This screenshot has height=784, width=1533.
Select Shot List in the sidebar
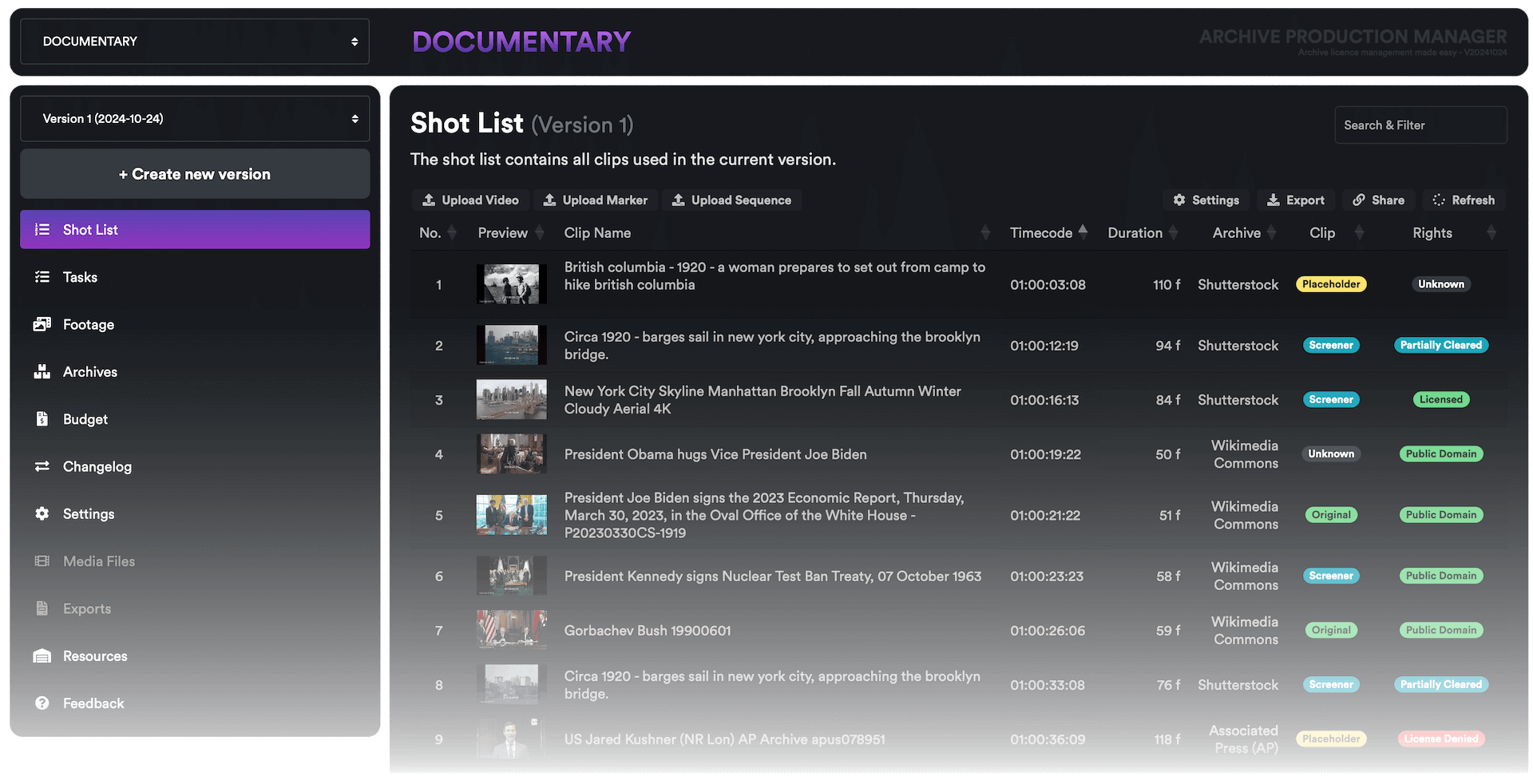(194, 230)
